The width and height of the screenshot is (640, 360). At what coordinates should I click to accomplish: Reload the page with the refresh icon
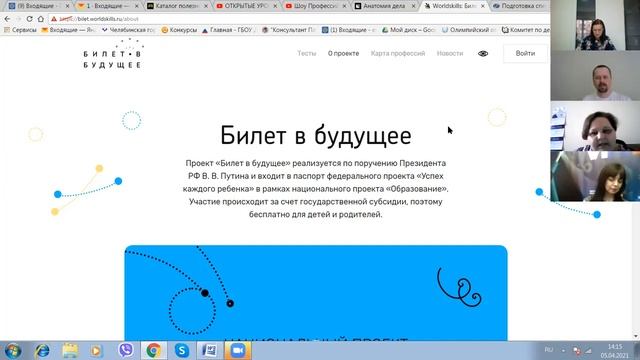29,19
